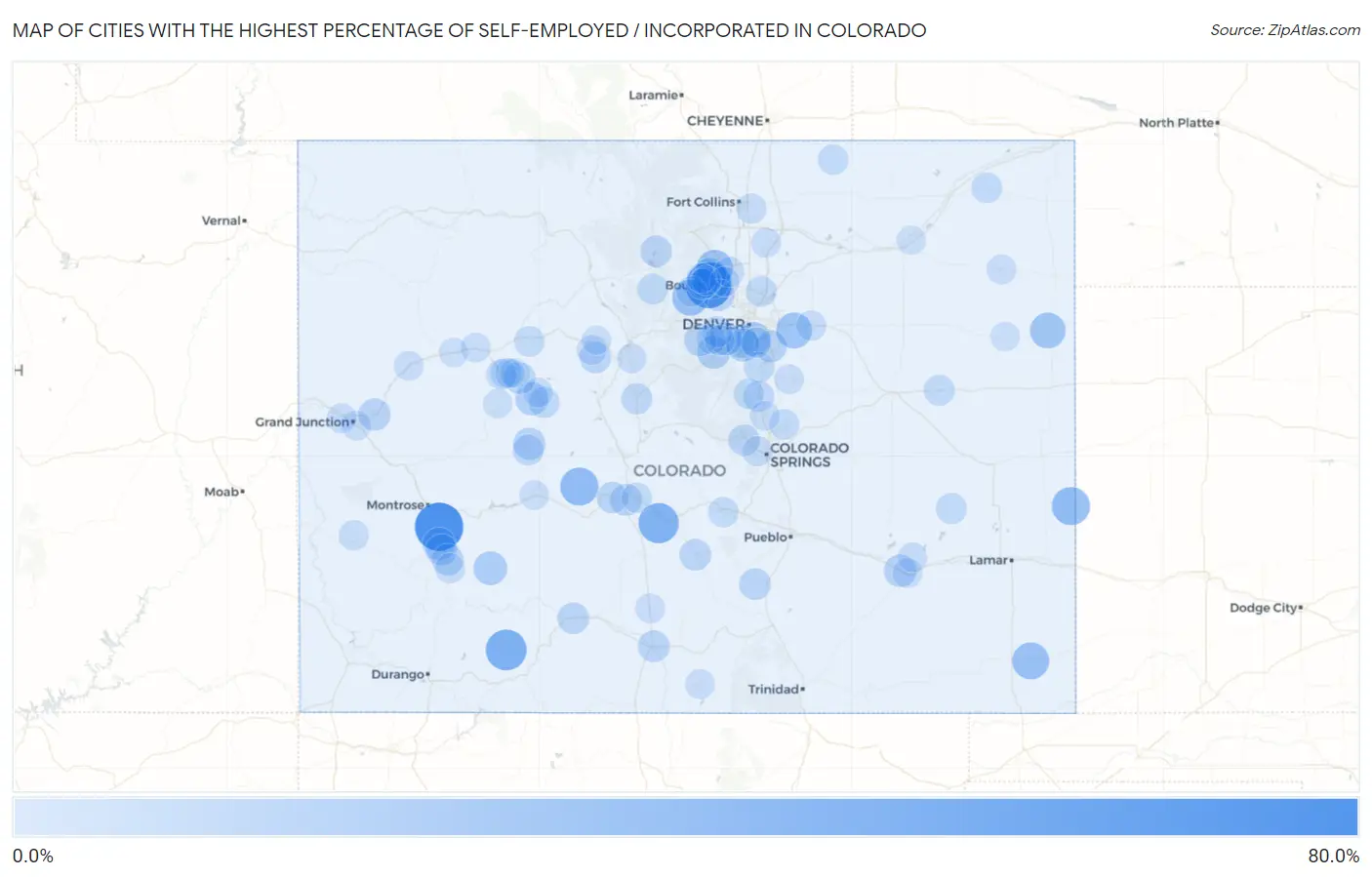Click the 80.0% legend maximum value
The image size is (1372, 877).
click(x=1333, y=856)
